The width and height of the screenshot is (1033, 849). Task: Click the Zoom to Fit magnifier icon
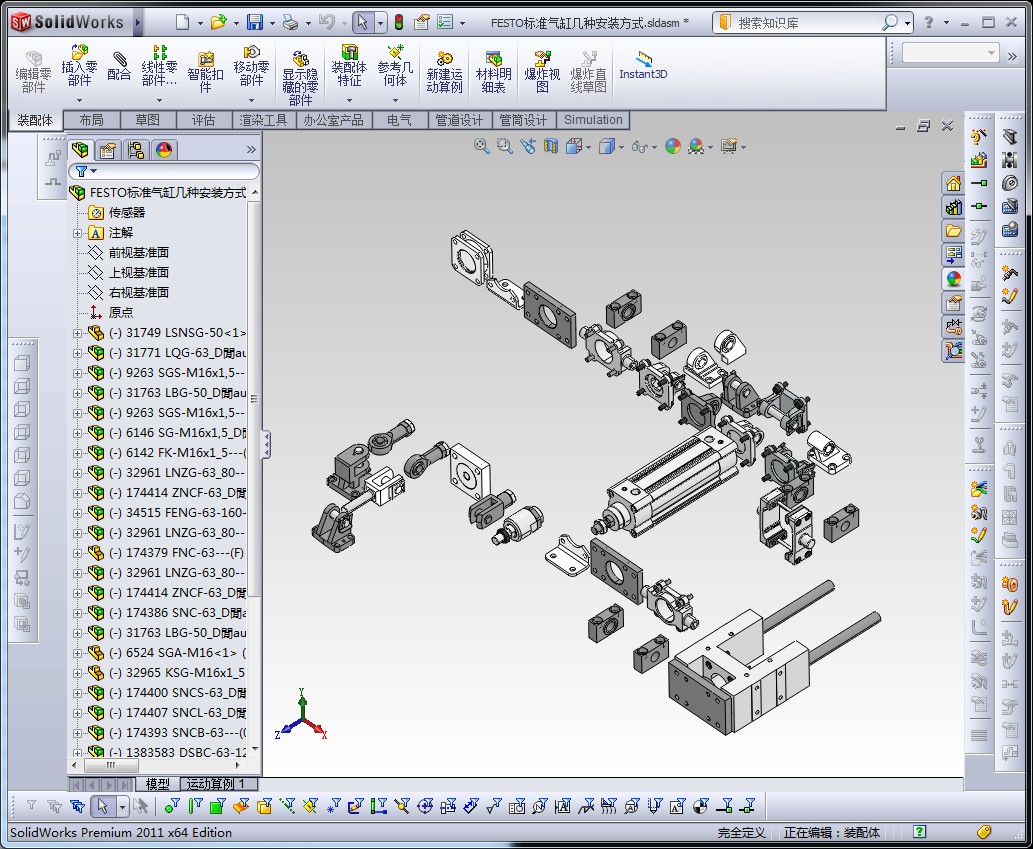pos(482,146)
